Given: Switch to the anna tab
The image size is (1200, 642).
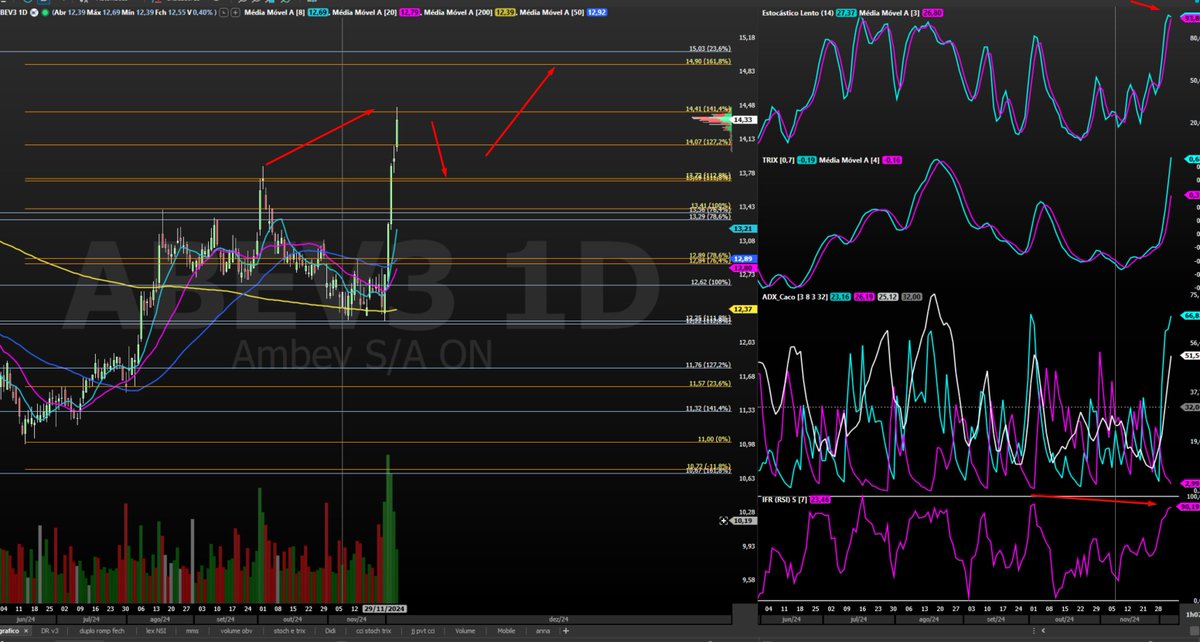Looking at the screenshot, I should tap(543, 631).
